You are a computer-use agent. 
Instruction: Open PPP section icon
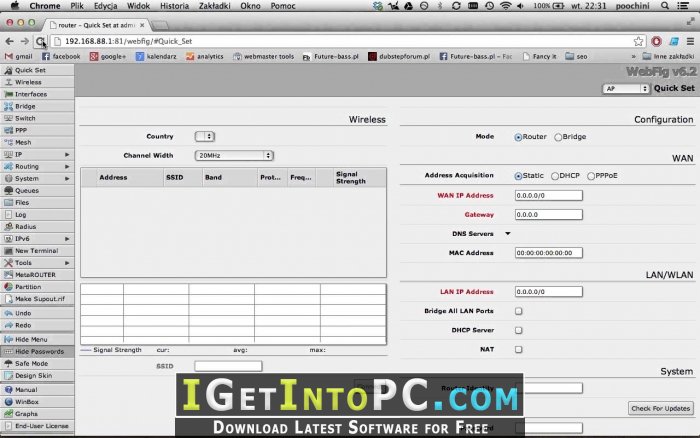click(8, 130)
